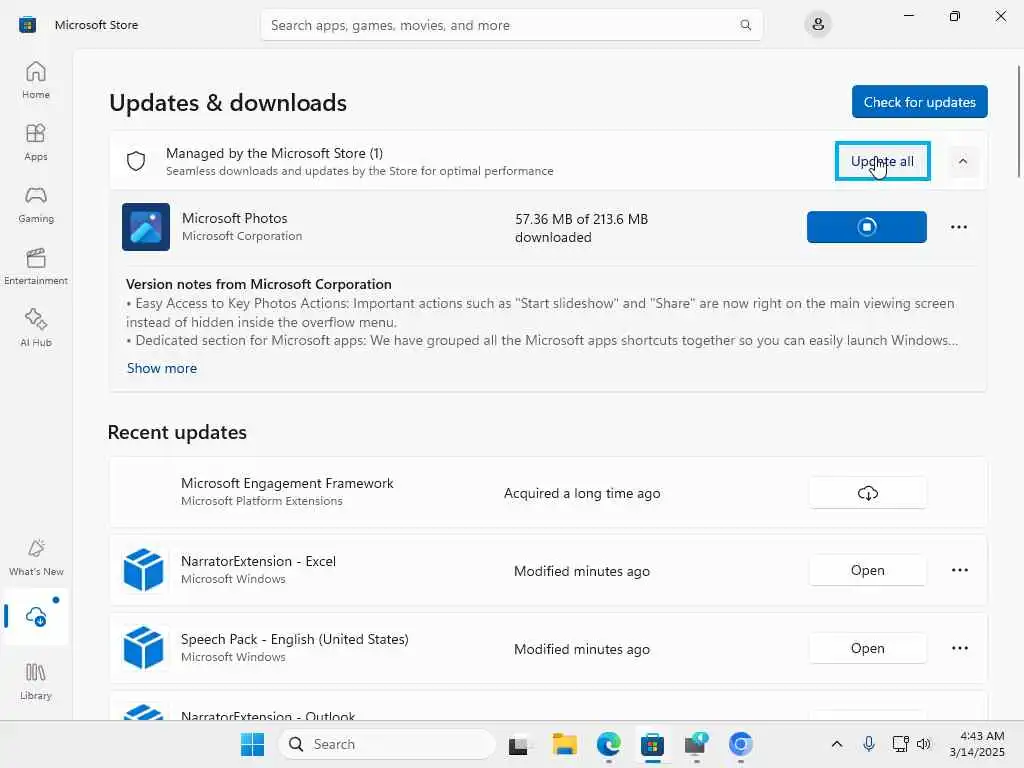Viewport: 1024px width, 768px height.
Task: Click the vertical scrollbar of the Store page
Action: coord(1018,121)
